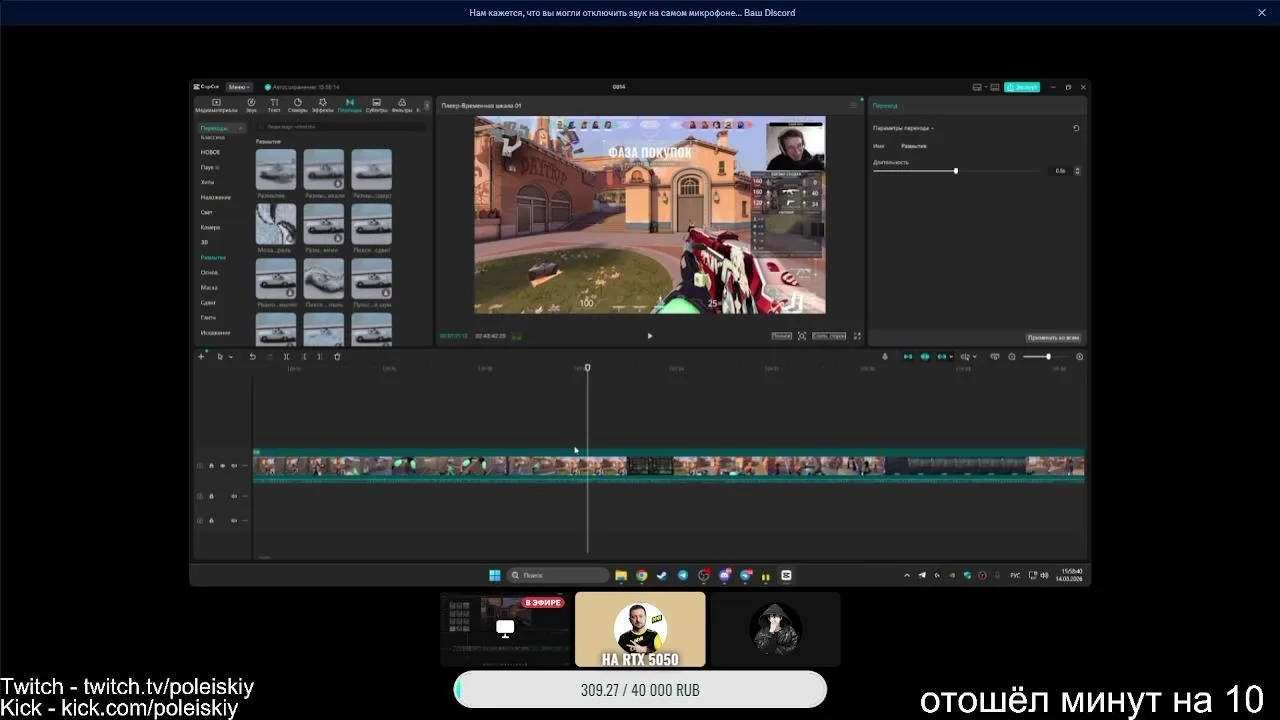Click the duration stepper arrows

1077,171
